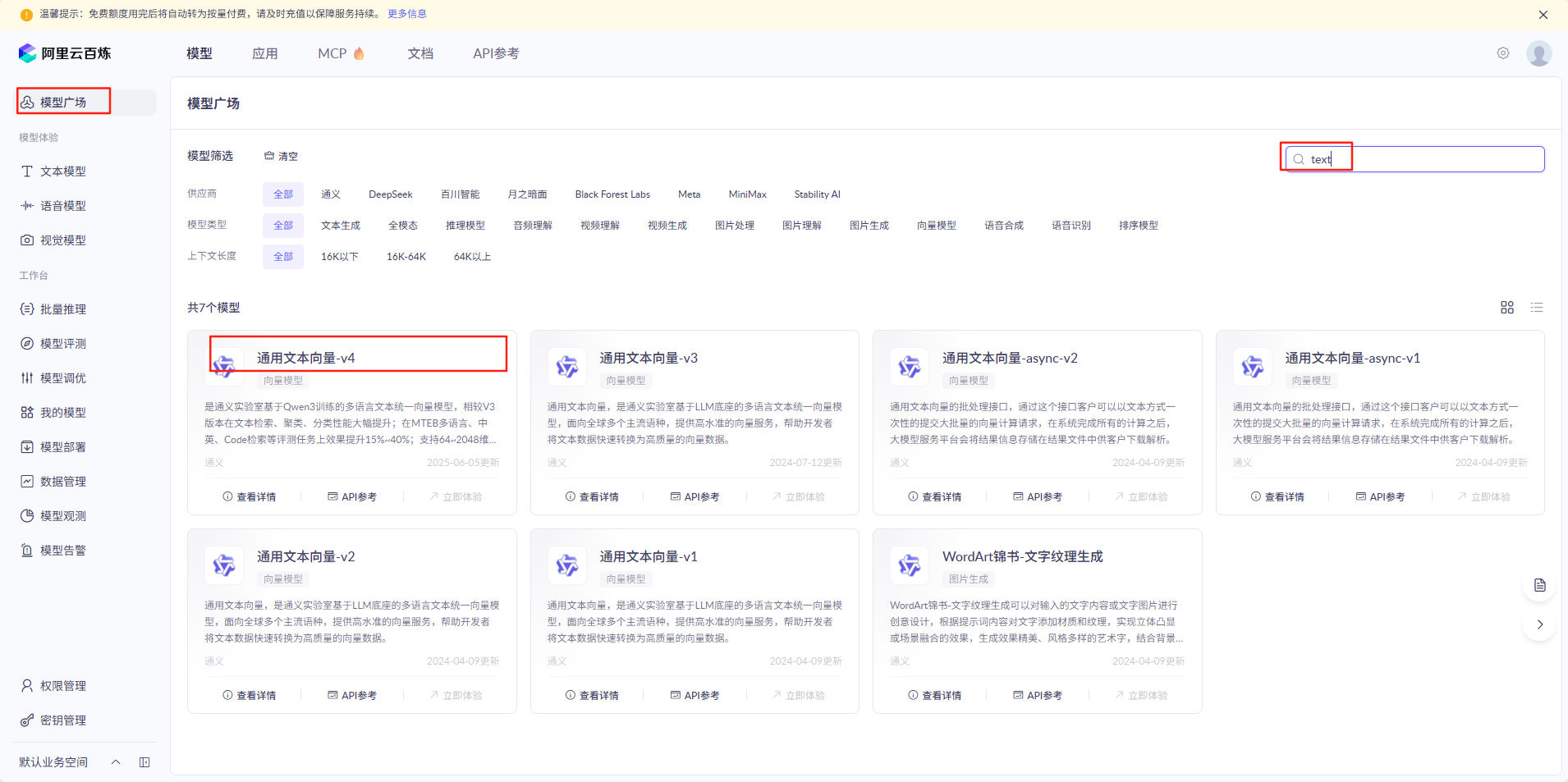Image resolution: width=1568 pixels, height=782 pixels.
Task: Click the WordArt锦书 model logo thumbnail
Action: 910,565
